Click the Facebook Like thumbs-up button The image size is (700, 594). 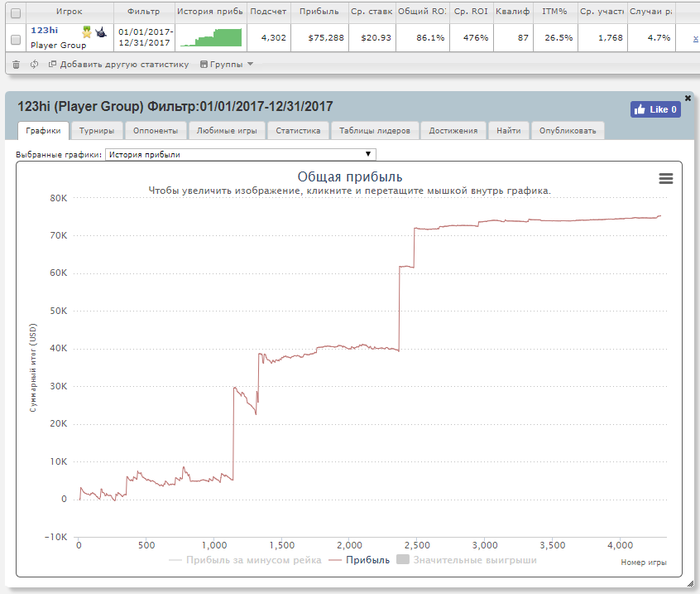[x=655, y=109]
